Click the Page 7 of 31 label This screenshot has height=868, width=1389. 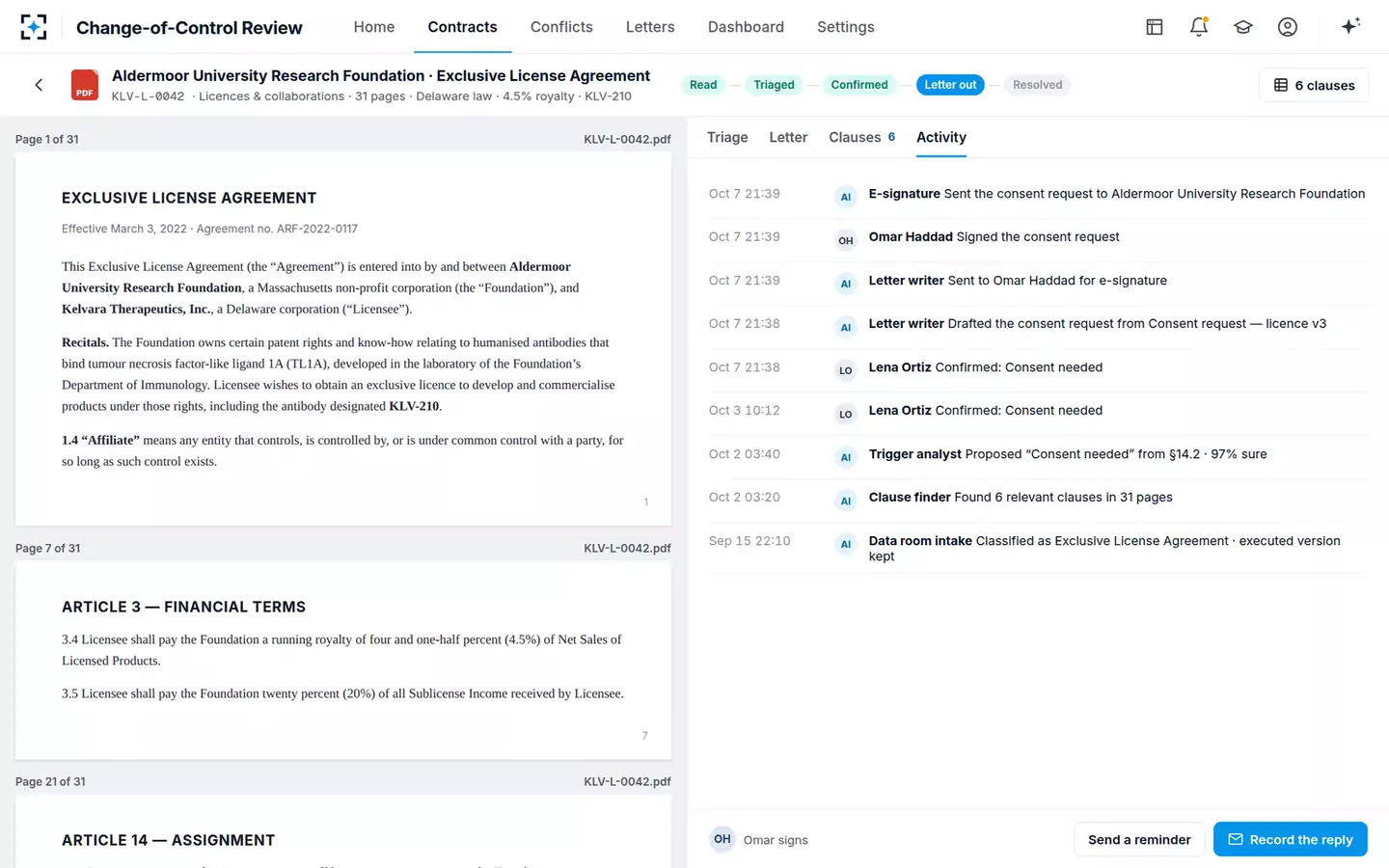(48, 548)
